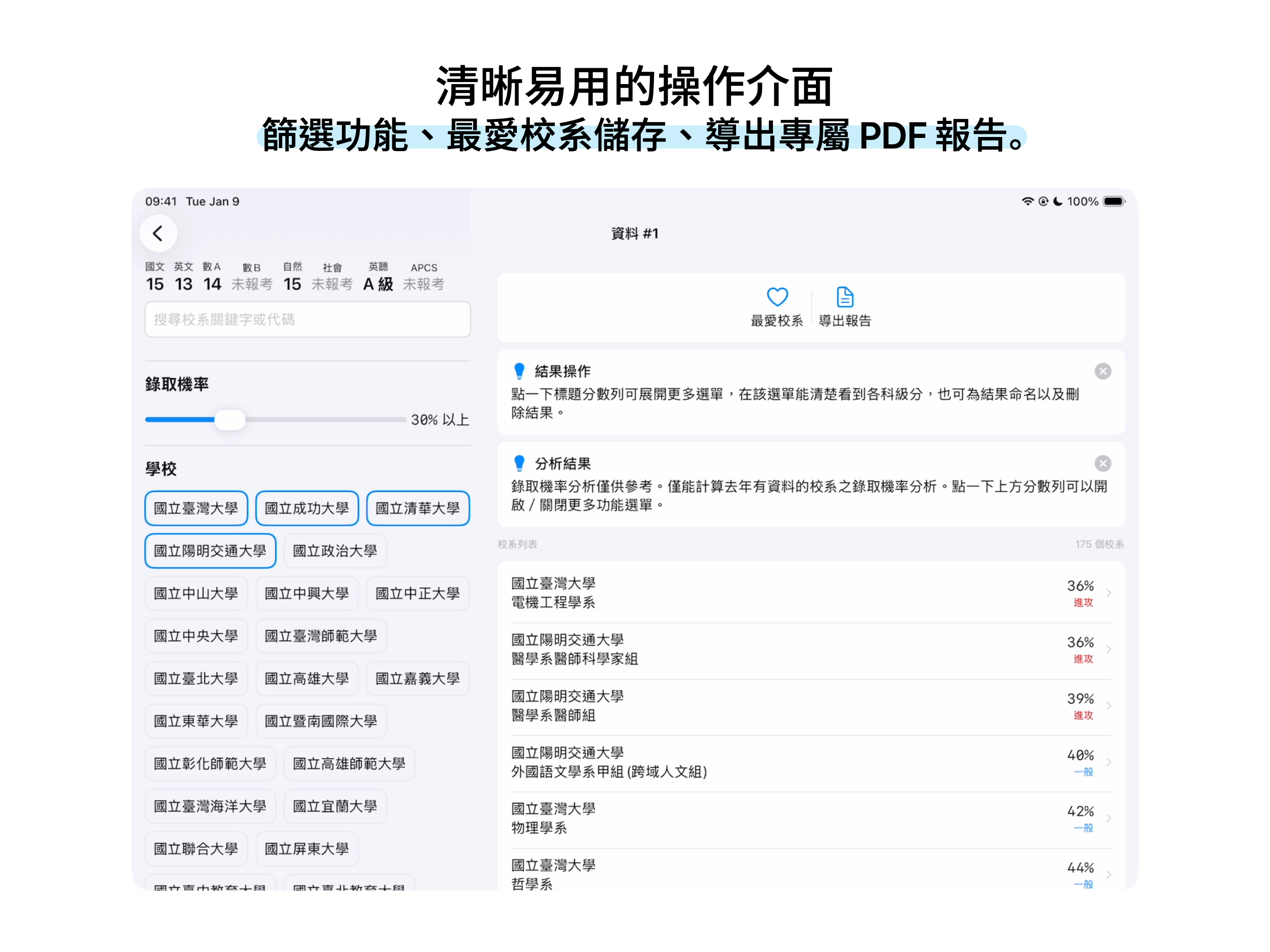
Task: Tap the 社會 未報考 entry
Action: click(x=332, y=277)
